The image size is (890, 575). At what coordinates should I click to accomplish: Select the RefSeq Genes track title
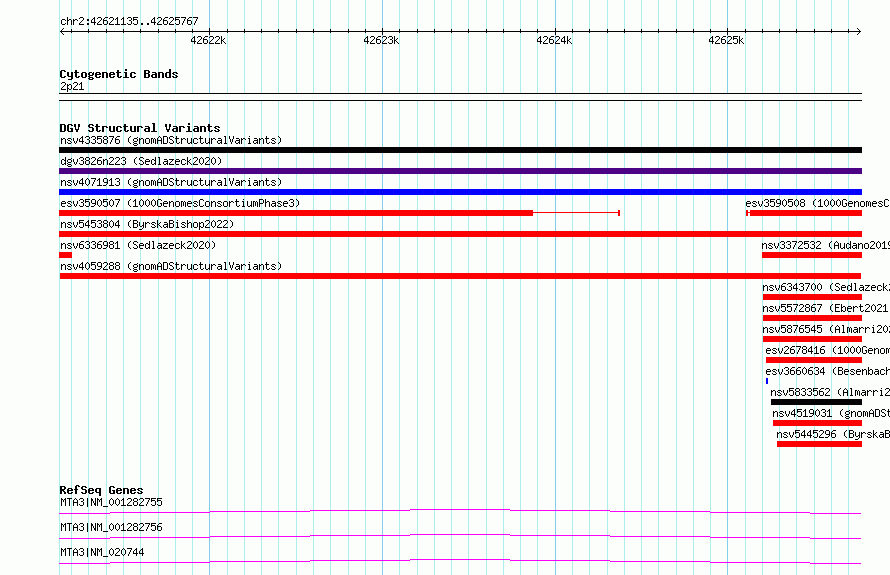pos(102,490)
